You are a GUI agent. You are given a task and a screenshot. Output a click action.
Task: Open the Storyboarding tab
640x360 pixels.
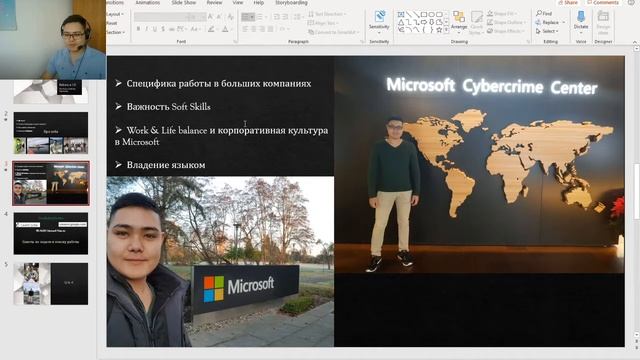pyautogui.click(x=291, y=2)
